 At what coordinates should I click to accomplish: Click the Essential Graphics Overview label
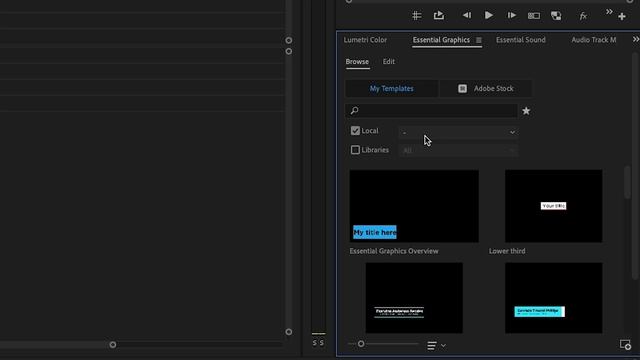click(x=394, y=251)
